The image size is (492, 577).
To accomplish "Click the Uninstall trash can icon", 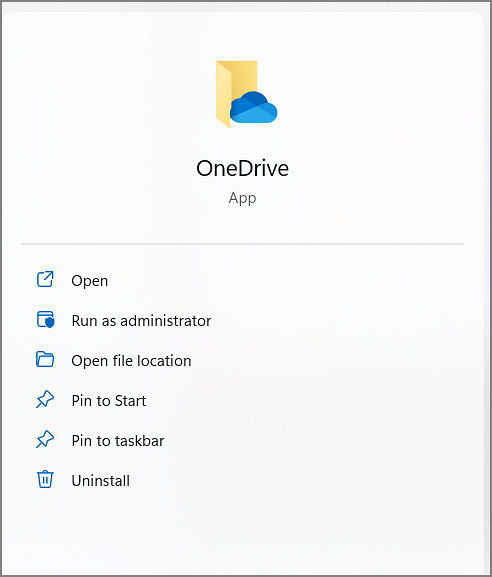I will (x=45, y=479).
